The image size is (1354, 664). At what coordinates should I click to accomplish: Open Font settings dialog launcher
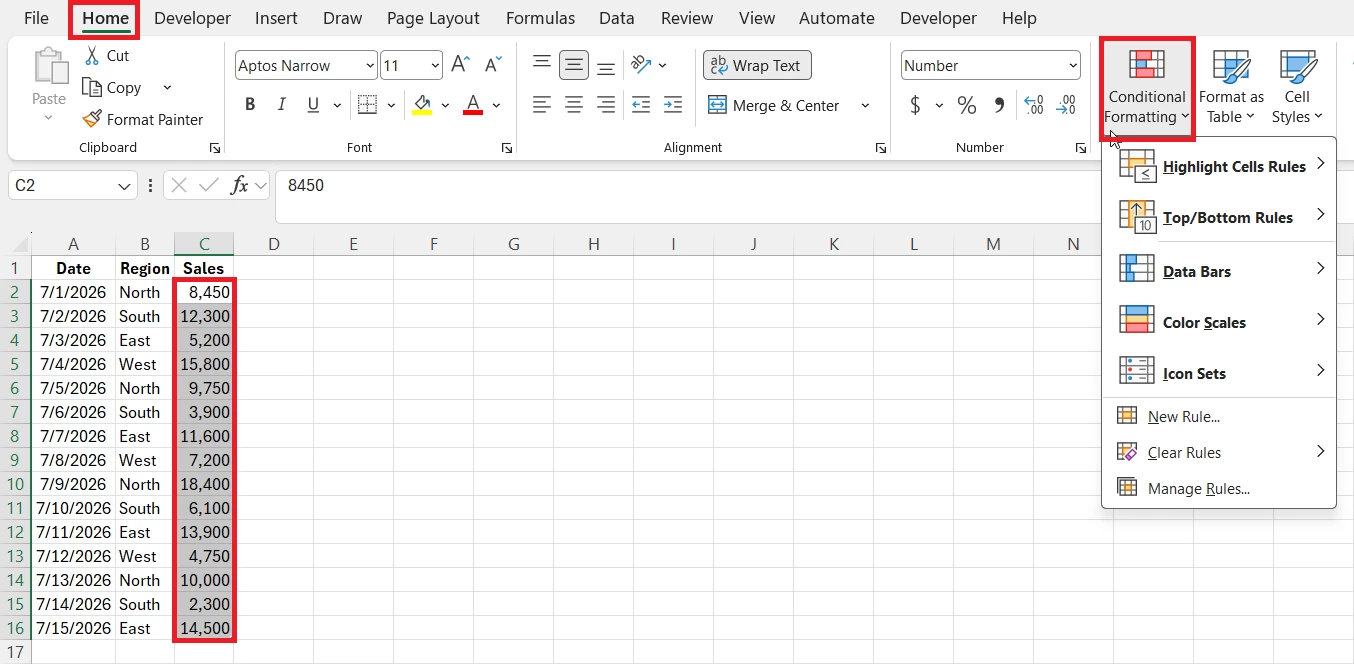(x=507, y=148)
